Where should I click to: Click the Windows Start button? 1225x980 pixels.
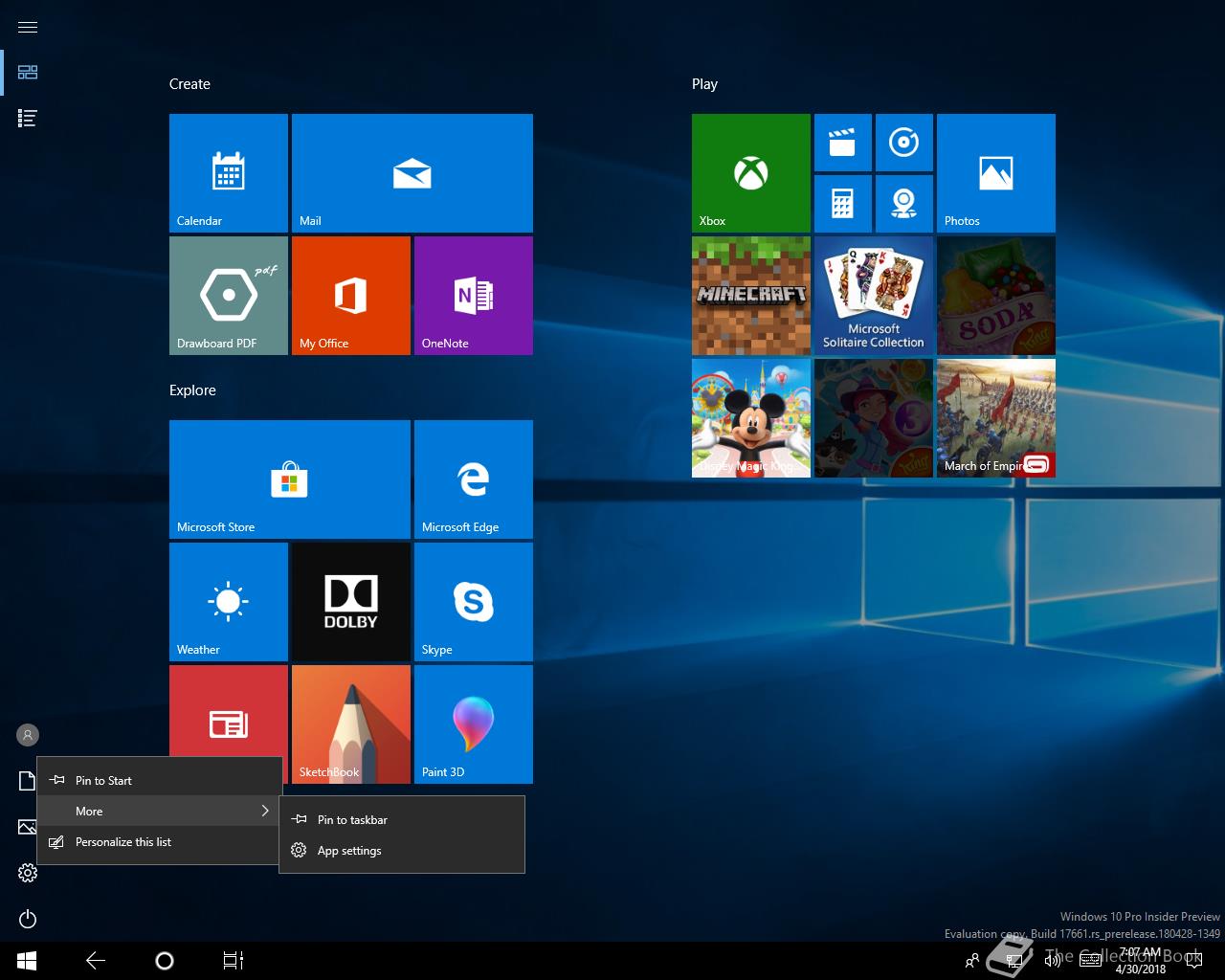tap(27, 961)
